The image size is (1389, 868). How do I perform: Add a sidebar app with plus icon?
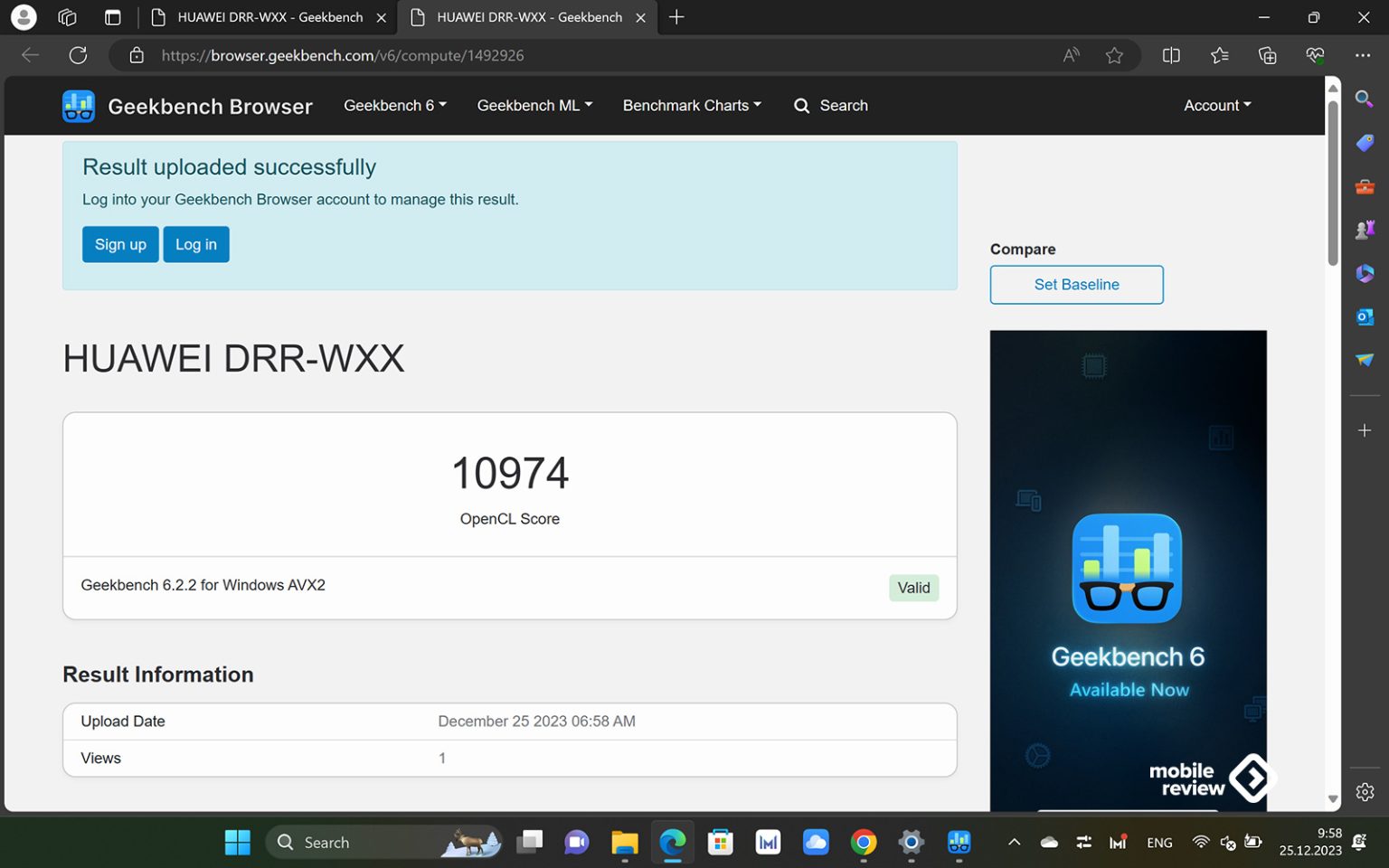(1365, 430)
